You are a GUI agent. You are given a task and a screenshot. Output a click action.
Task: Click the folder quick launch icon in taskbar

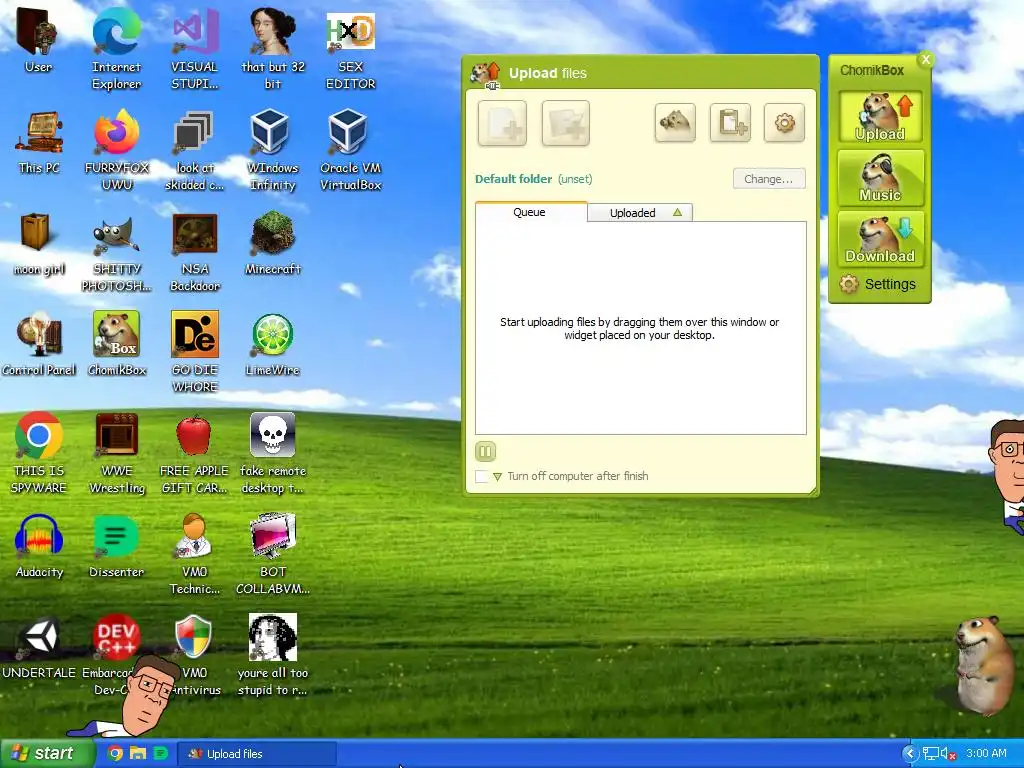(138, 753)
